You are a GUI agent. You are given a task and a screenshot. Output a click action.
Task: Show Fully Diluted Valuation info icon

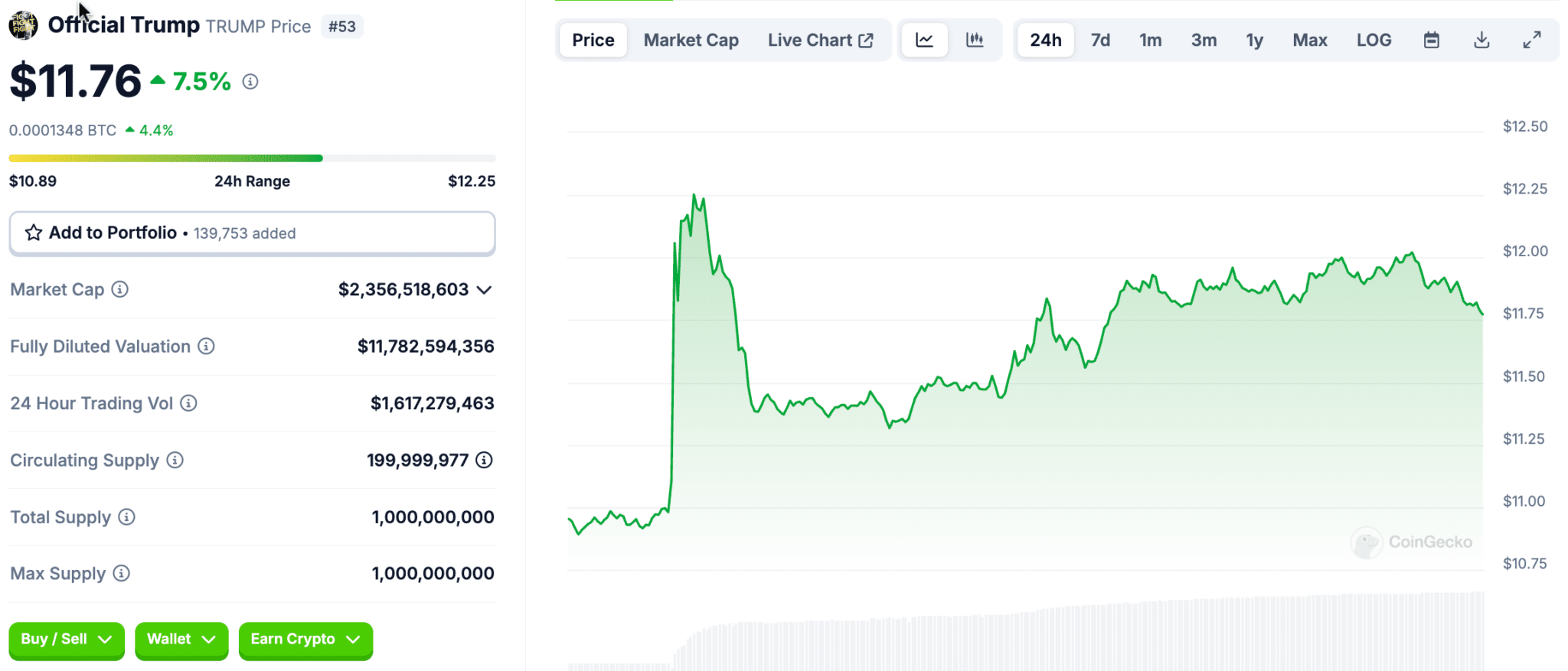(x=207, y=346)
